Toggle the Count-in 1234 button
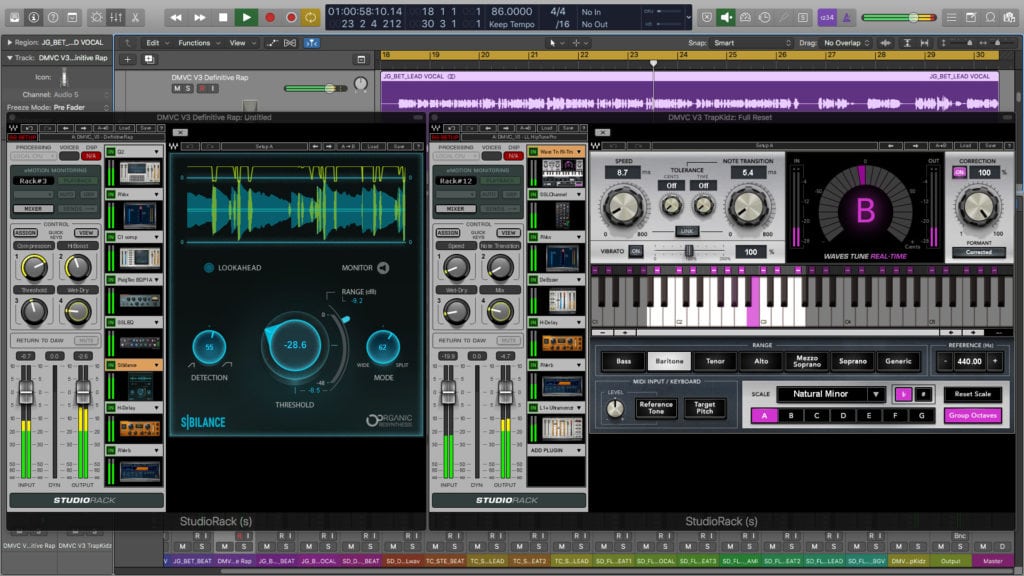This screenshot has width=1024, height=576. tap(827, 18)
